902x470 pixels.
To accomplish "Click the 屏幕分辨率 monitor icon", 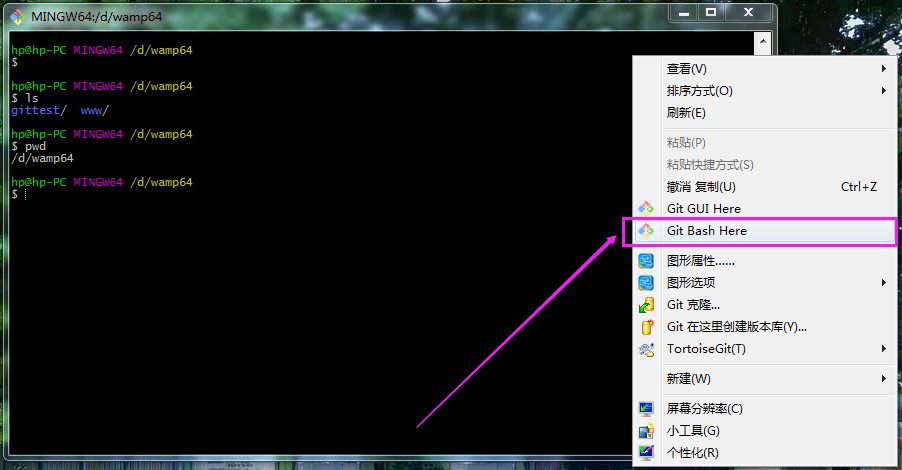I will pos(645,408).
